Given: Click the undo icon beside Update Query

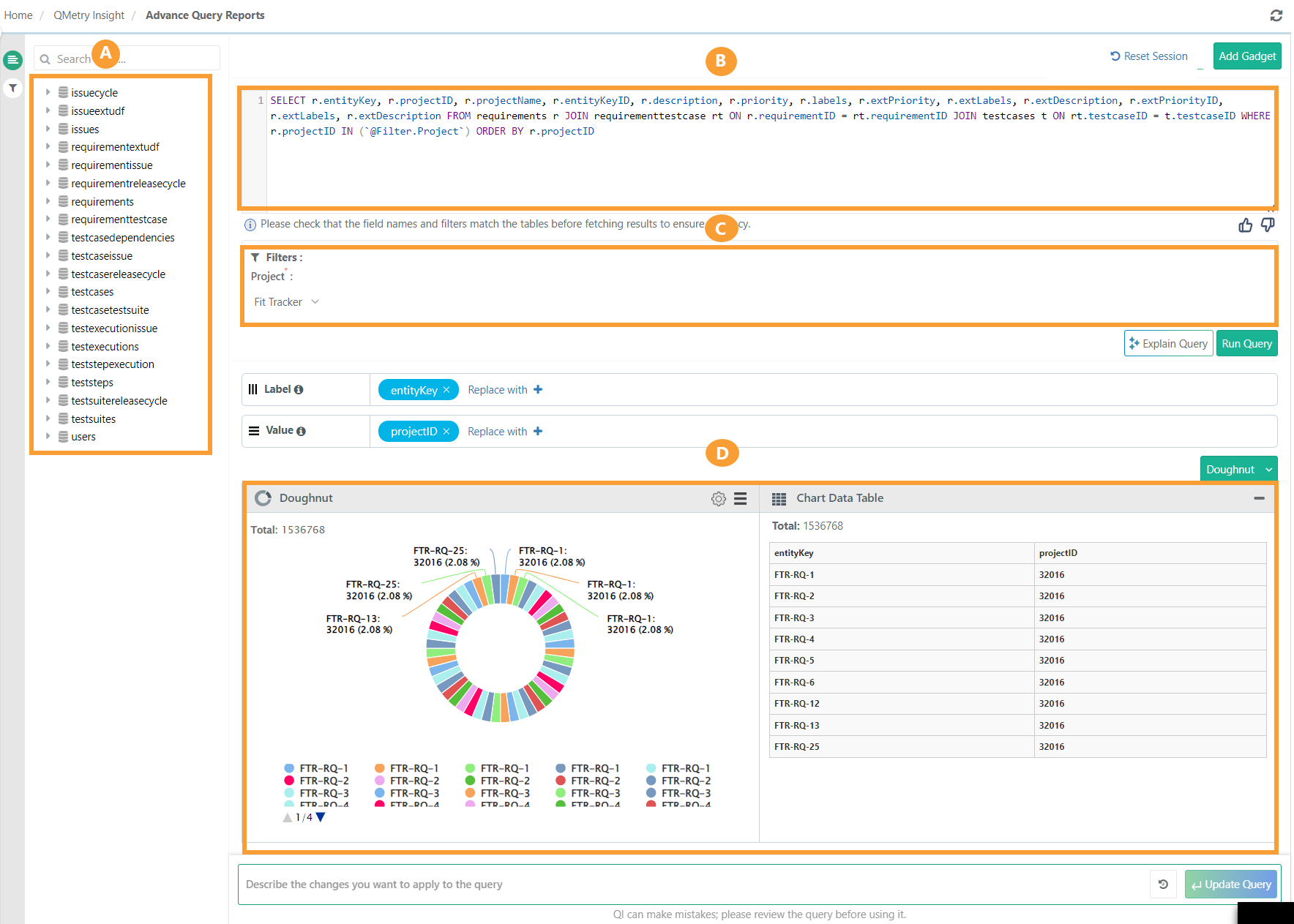Looking at the screenshot, I should coord(1163,884).
